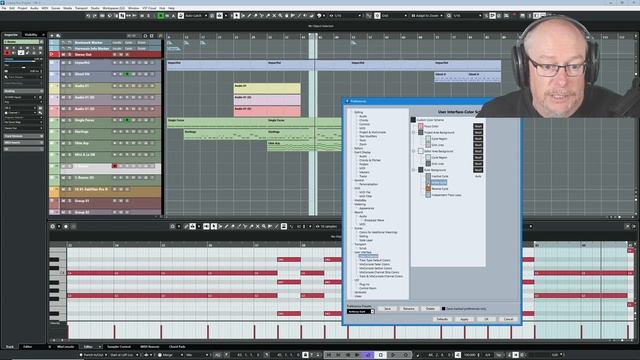640x360 pixels.
Task: Click OK in Preferences dialog
Action: (x=486, y=319)
